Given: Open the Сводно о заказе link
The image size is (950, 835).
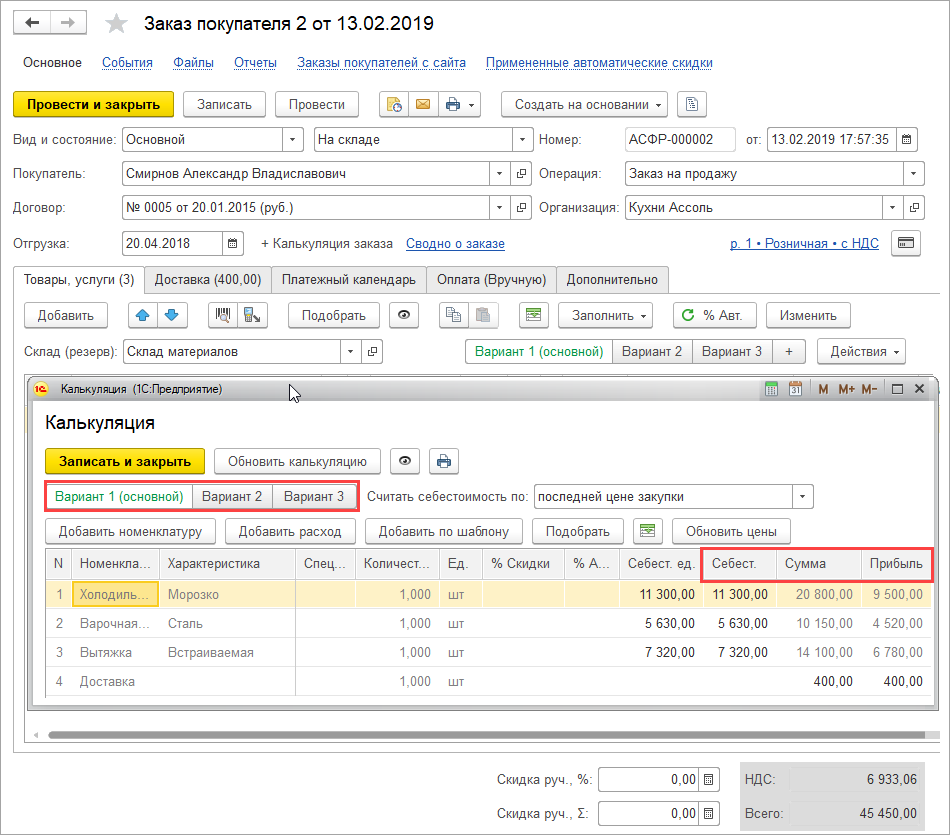Looking at the screenshot, I should click(455, 243).
